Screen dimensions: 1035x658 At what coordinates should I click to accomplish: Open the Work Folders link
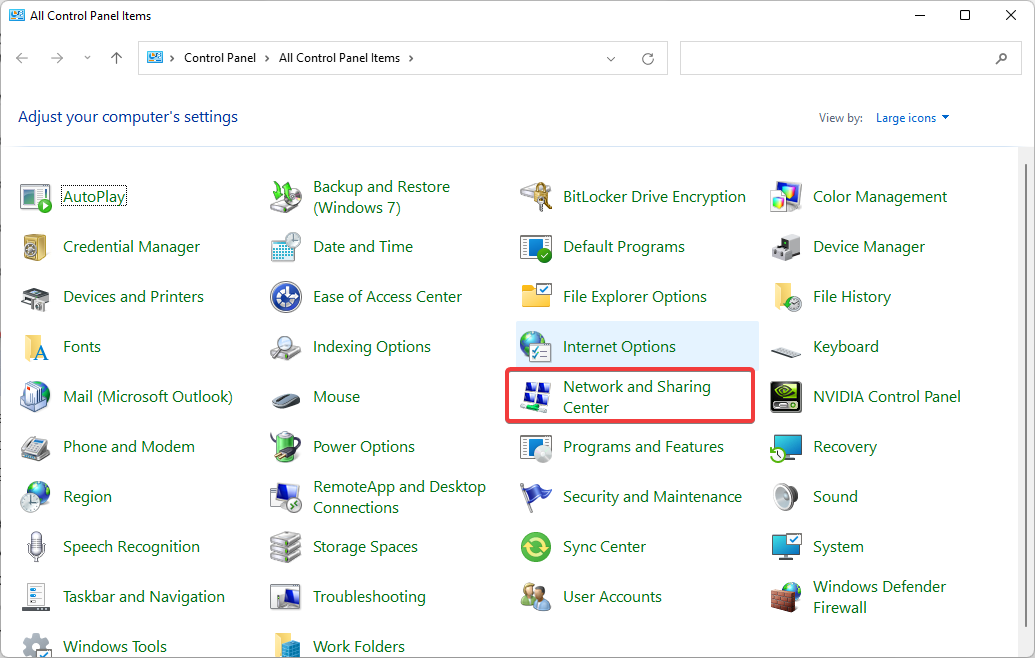359,647
